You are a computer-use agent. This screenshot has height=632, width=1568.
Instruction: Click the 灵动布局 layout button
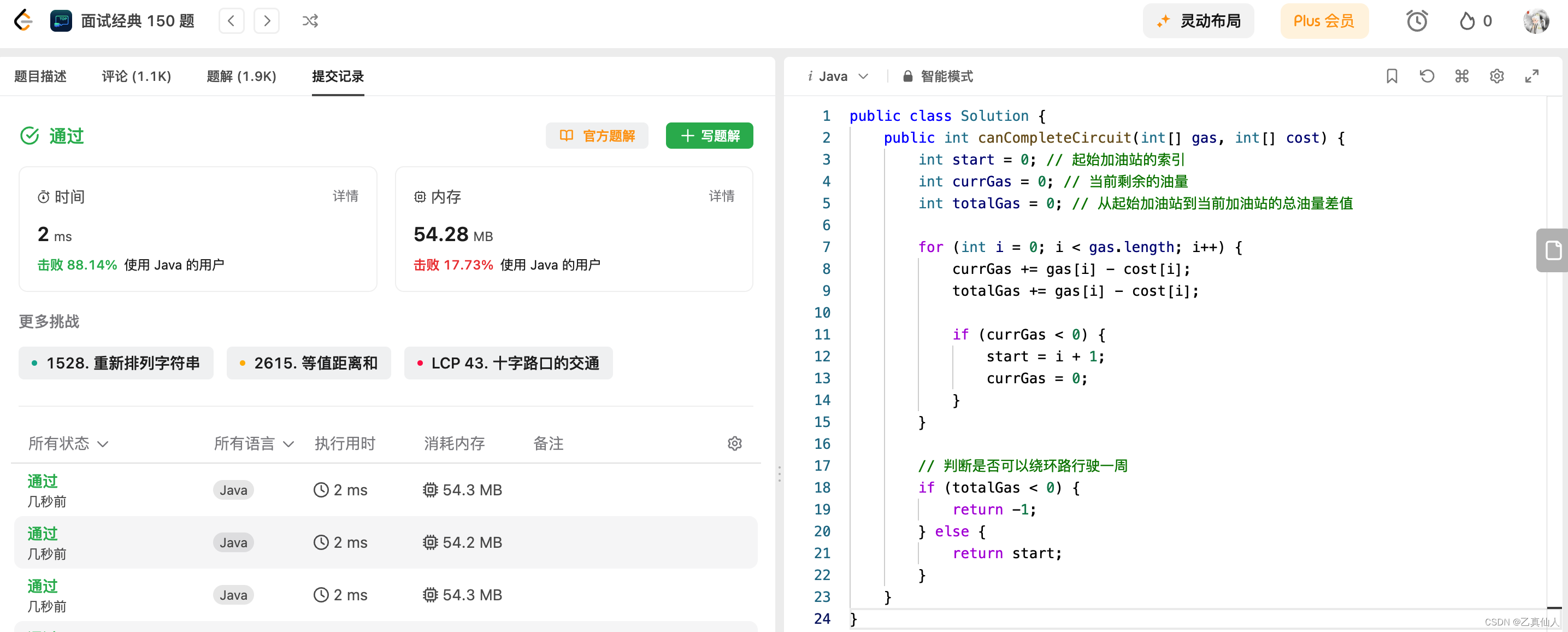(x=1198, y=21)
